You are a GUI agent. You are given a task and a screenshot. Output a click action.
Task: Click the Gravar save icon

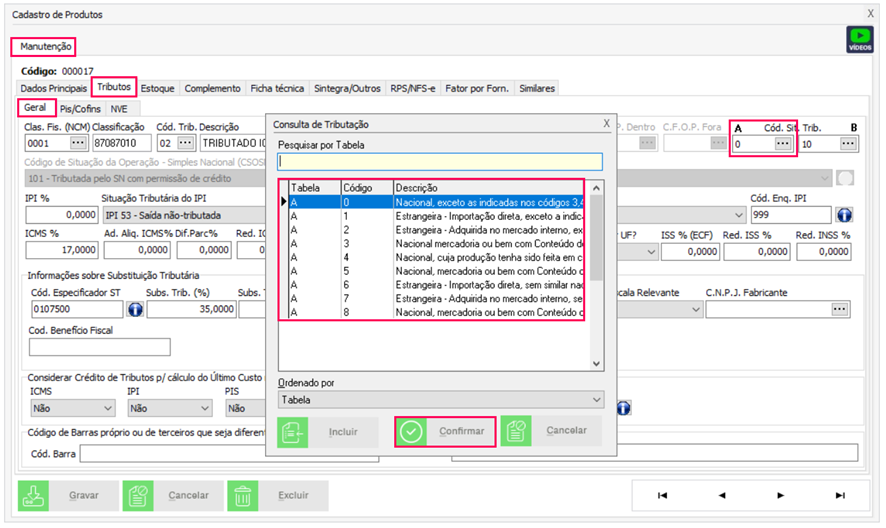(x=37, y=495)
